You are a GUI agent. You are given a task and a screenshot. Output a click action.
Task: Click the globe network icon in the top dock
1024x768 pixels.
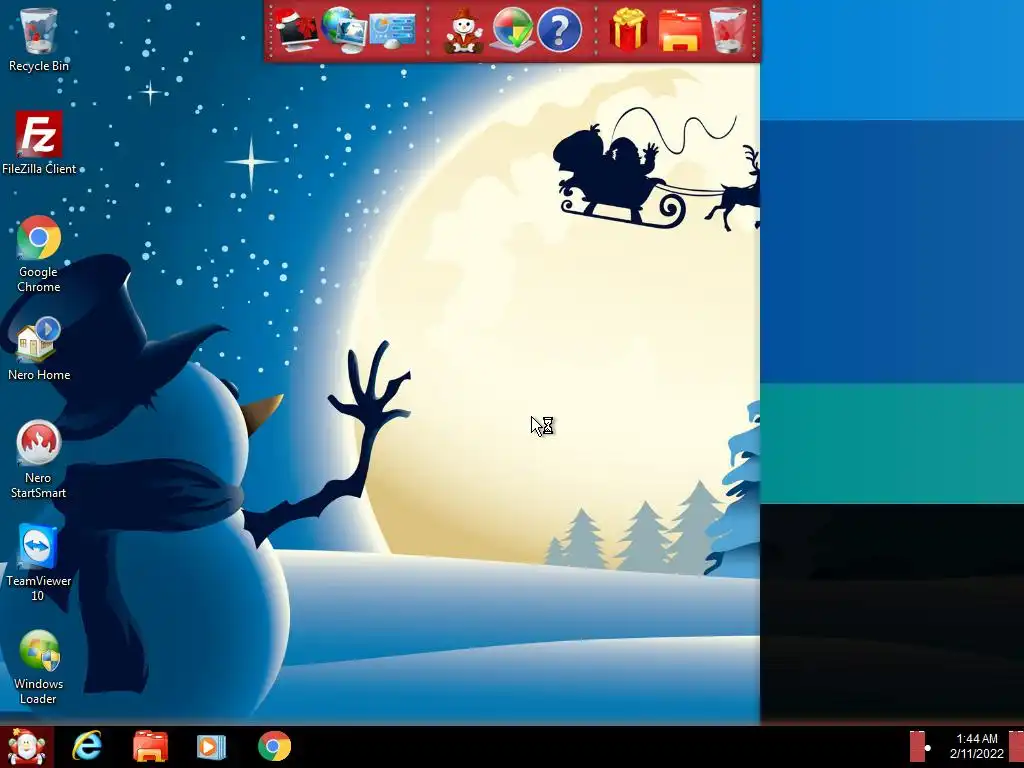click(x=343, y=29)
